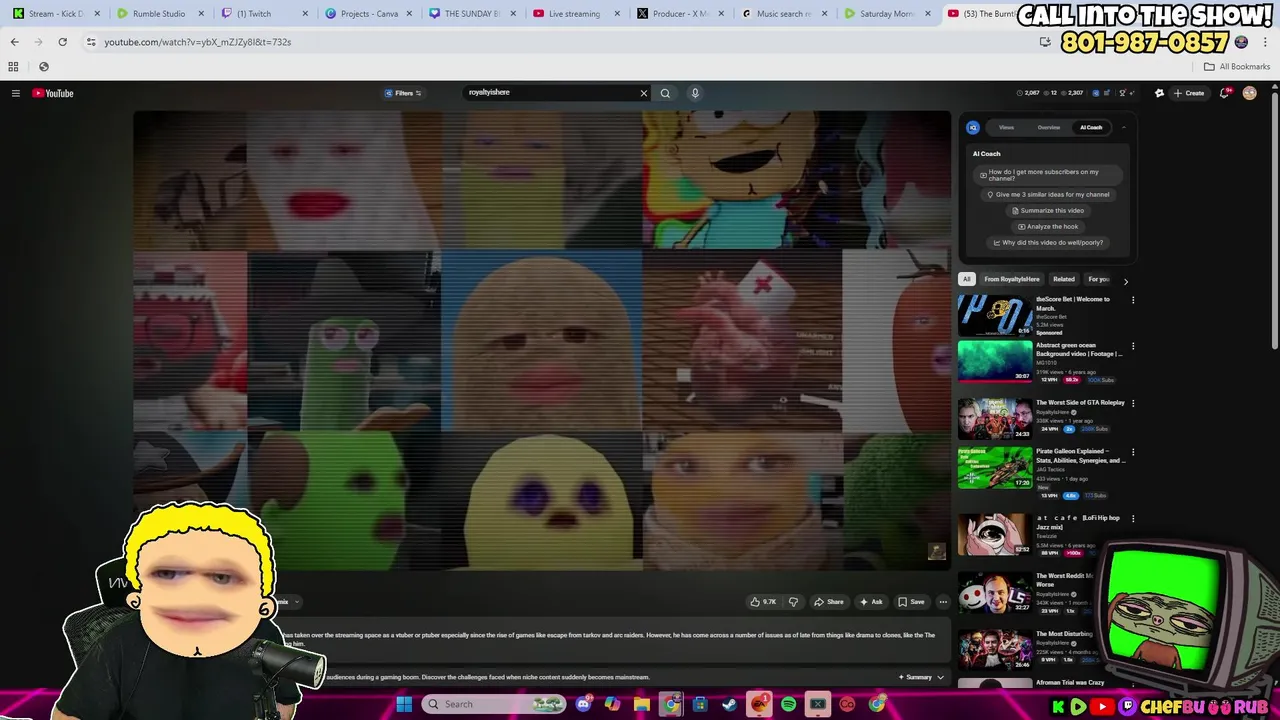Show more chips with right arrow
The width and height of the screenshot is (1280, 720).
click(x=1126, y=281)
